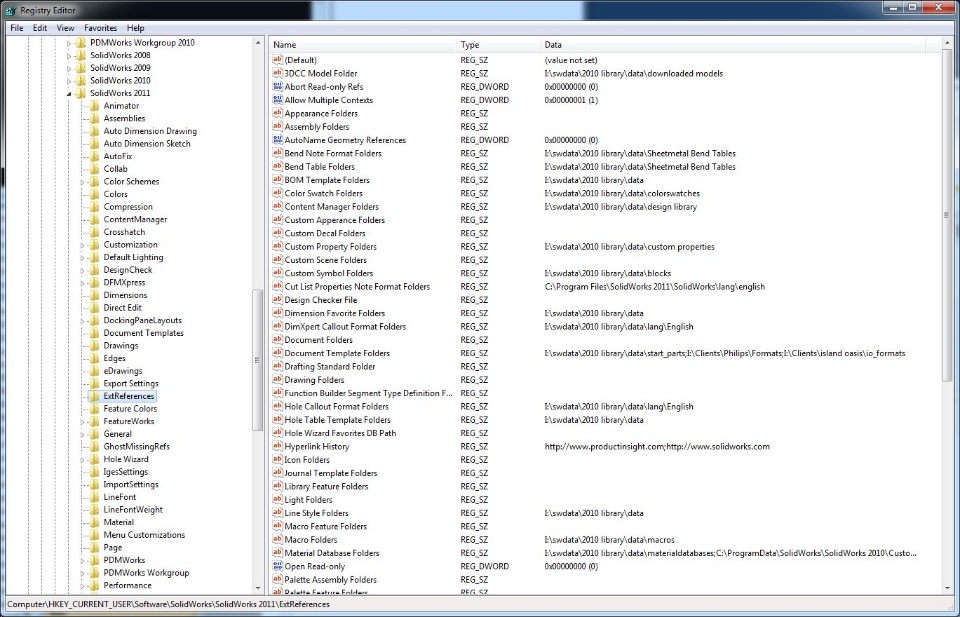The width and height of the screenshot is (960, 617).
Task: Click the folder icon of Animator key
Action: point(94,106)
